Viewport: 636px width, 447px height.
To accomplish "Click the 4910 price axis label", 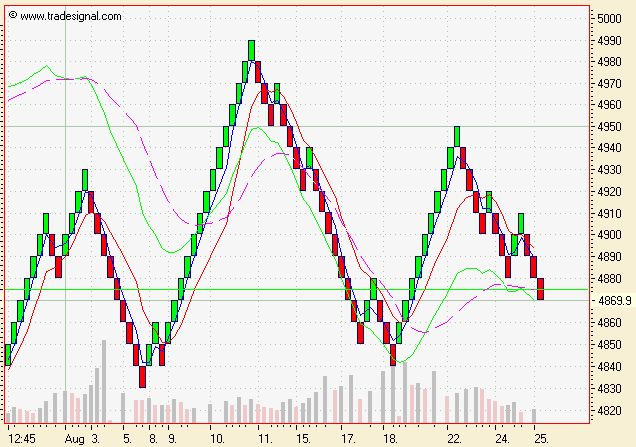I will (x=609, y=213).
